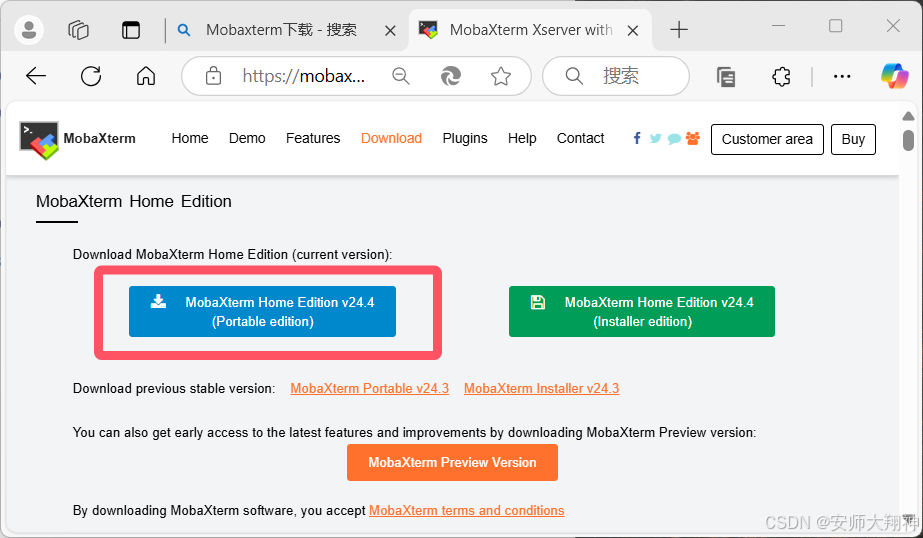Open the browser profile avatar
This screenshot has width=923, height=538.
[x=29, y=29]
